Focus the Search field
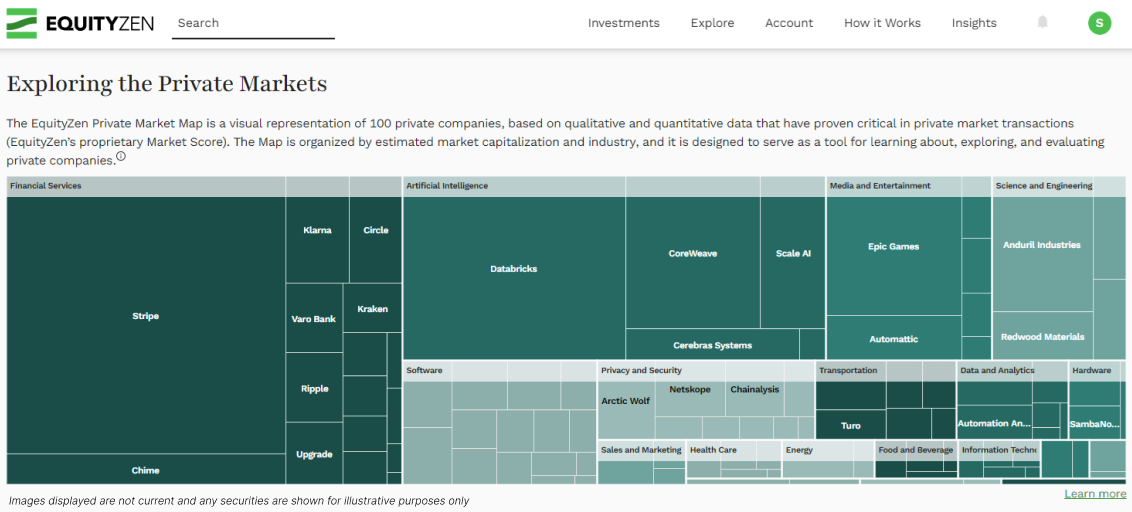Viewport: 1132px width, 512px height. (x=253, y=23)
